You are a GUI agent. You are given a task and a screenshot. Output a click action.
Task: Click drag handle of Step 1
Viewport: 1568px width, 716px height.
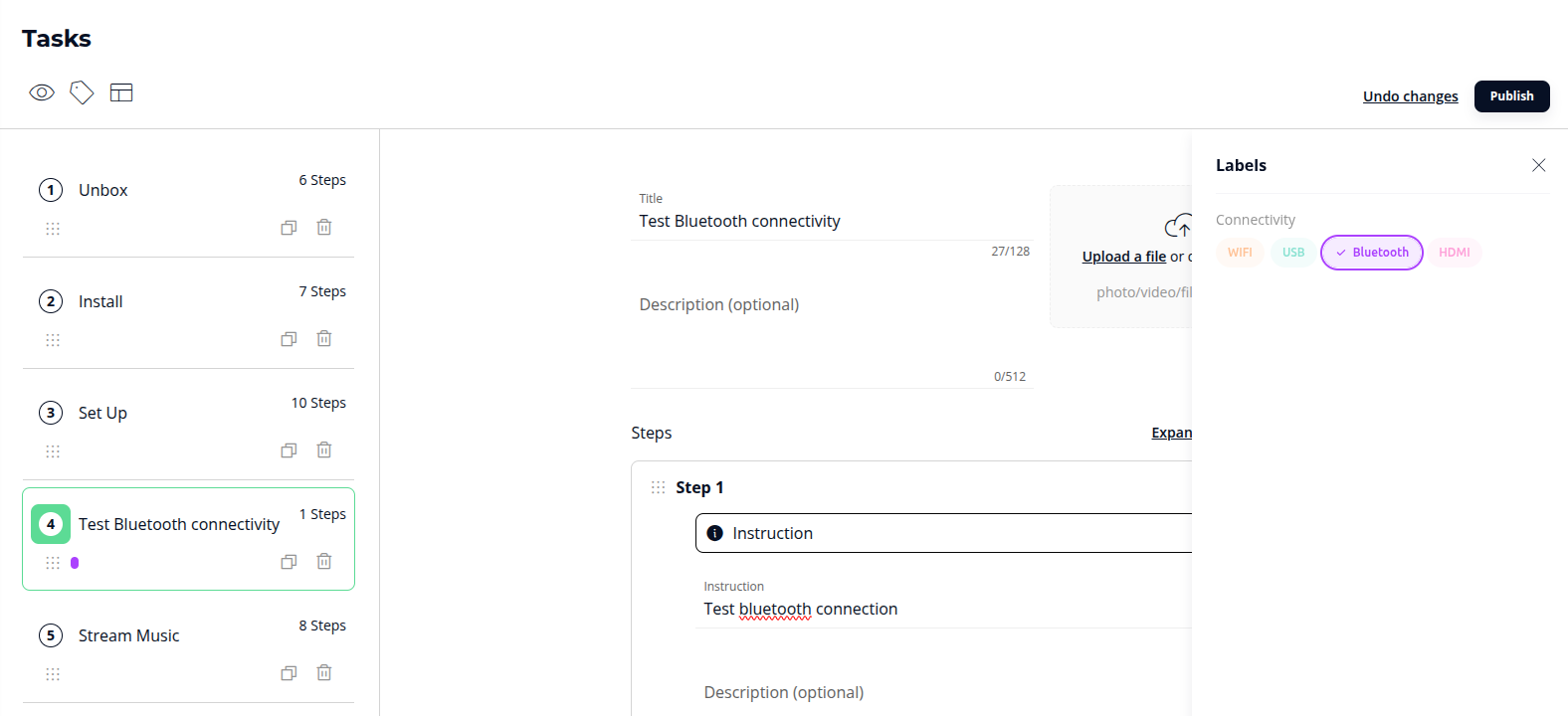658,487
